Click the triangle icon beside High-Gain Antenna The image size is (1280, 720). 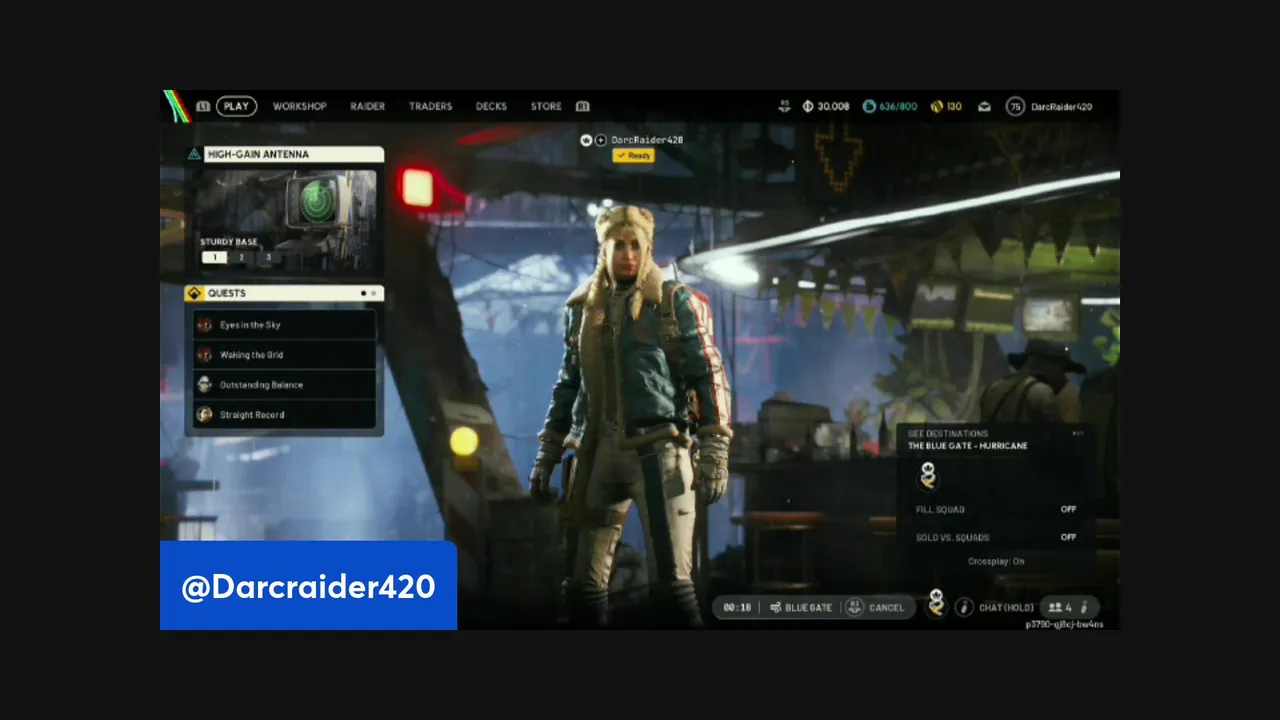click(x=194, y=154)
